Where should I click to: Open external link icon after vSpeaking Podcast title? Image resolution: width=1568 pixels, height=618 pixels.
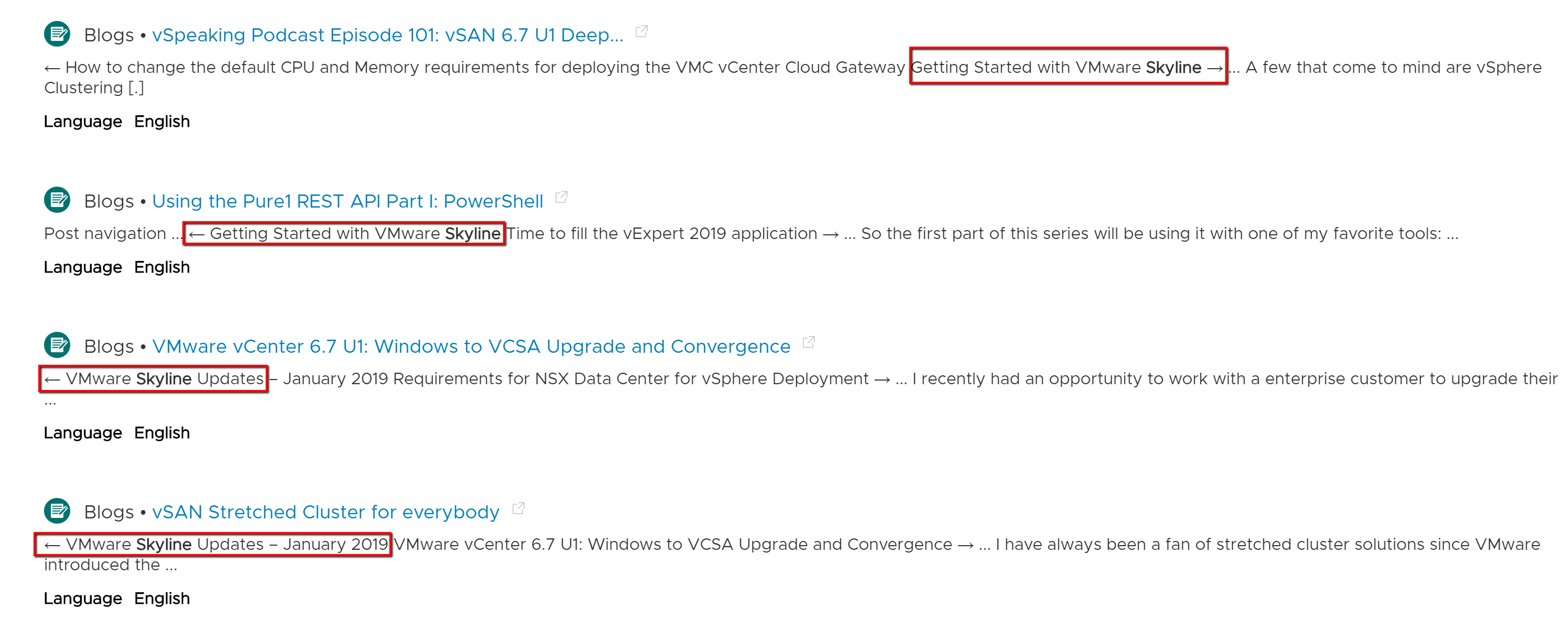[x=641, y=31]
